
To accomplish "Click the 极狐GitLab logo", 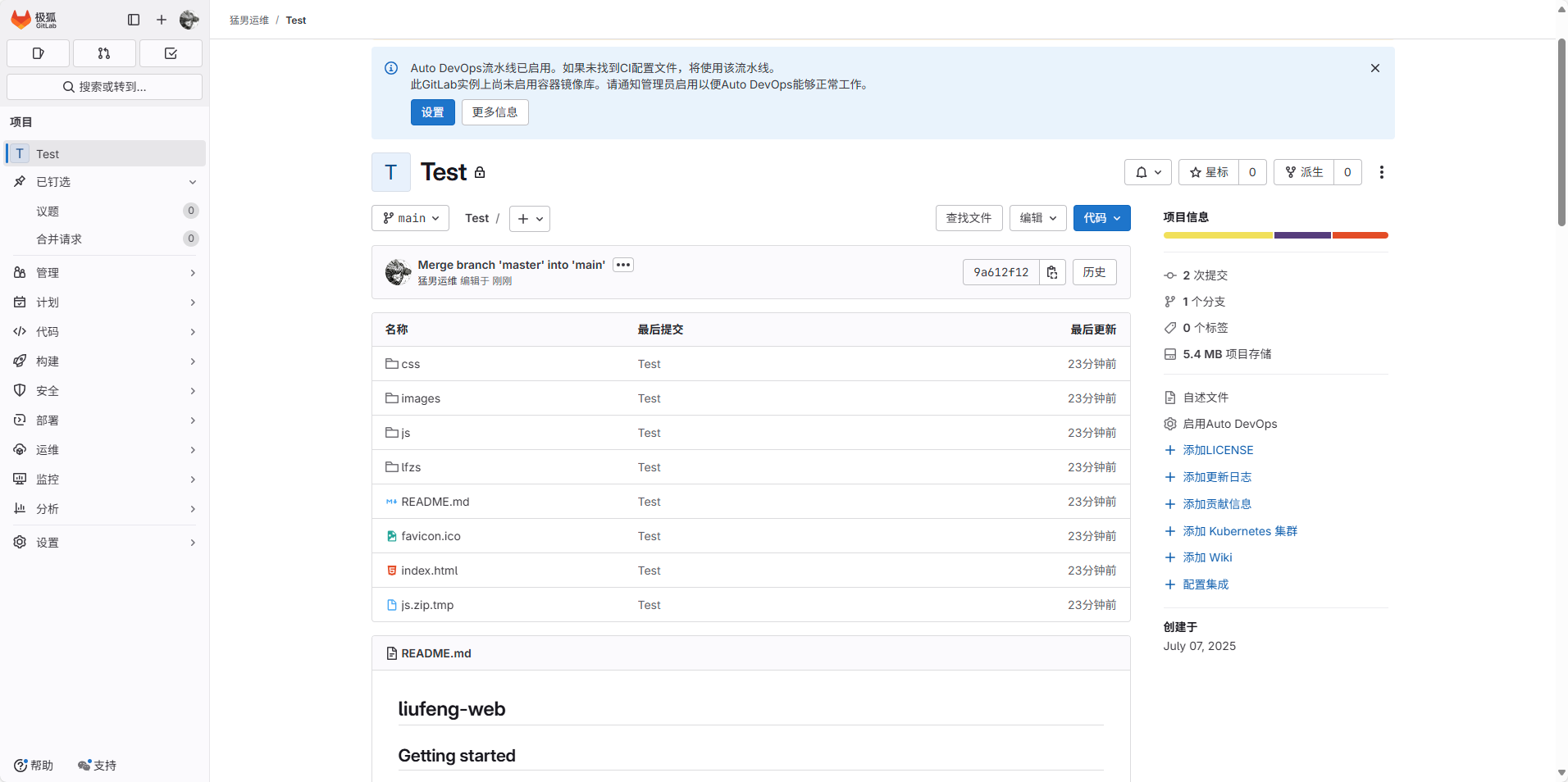I will pos(33,20).
